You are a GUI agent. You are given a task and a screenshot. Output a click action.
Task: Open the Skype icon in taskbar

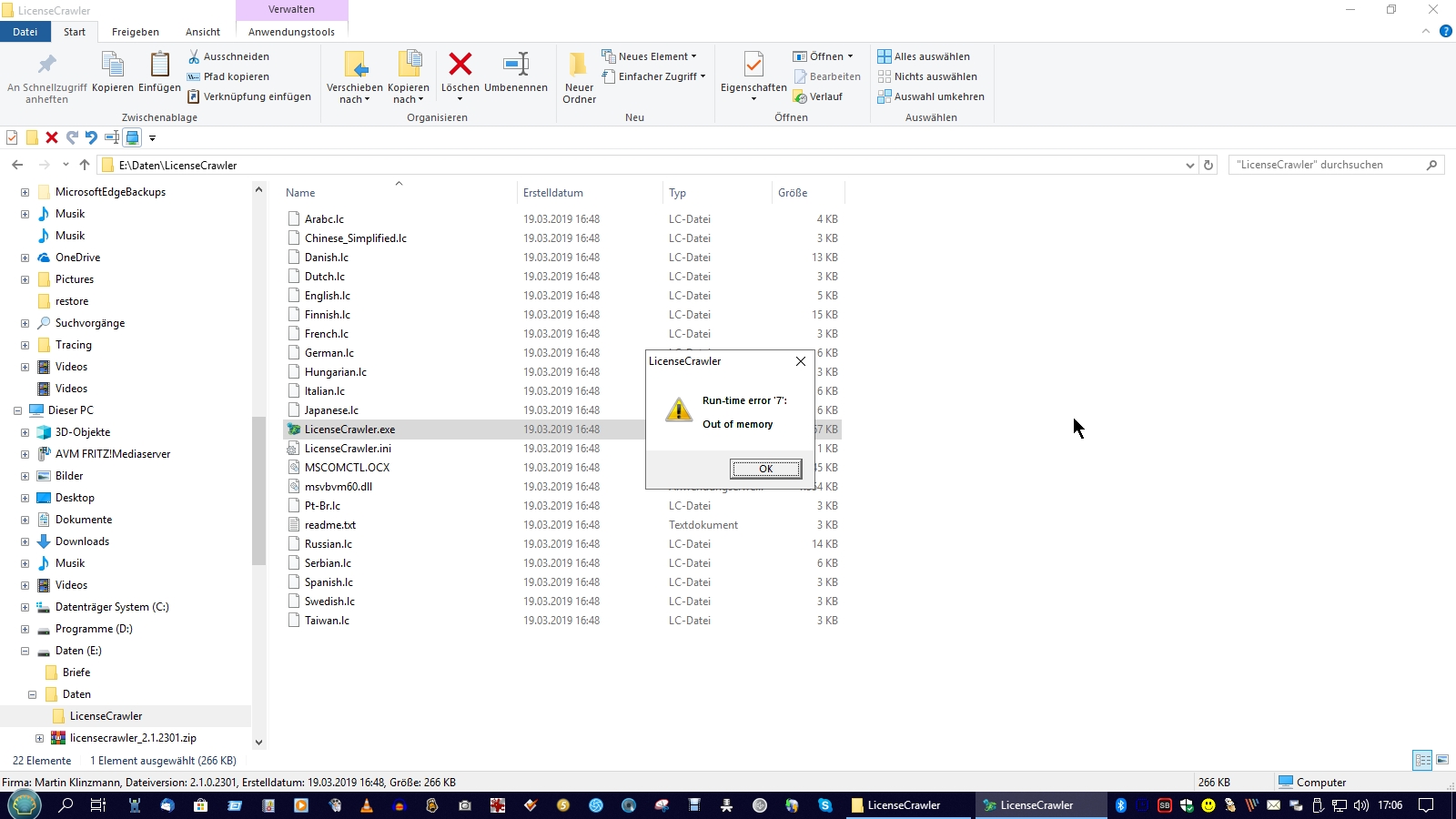pos(825,805)
